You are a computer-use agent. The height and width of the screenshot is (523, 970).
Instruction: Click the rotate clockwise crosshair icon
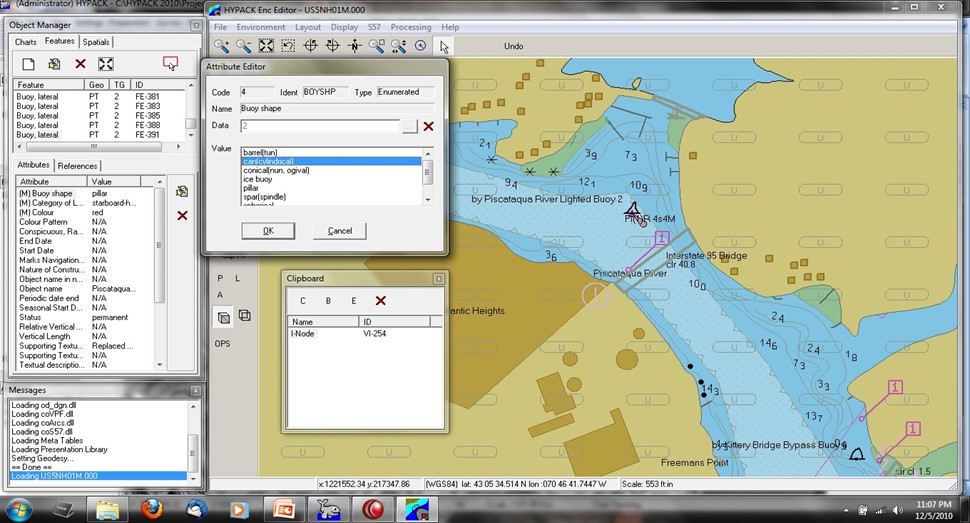click(x=332, y=46)
